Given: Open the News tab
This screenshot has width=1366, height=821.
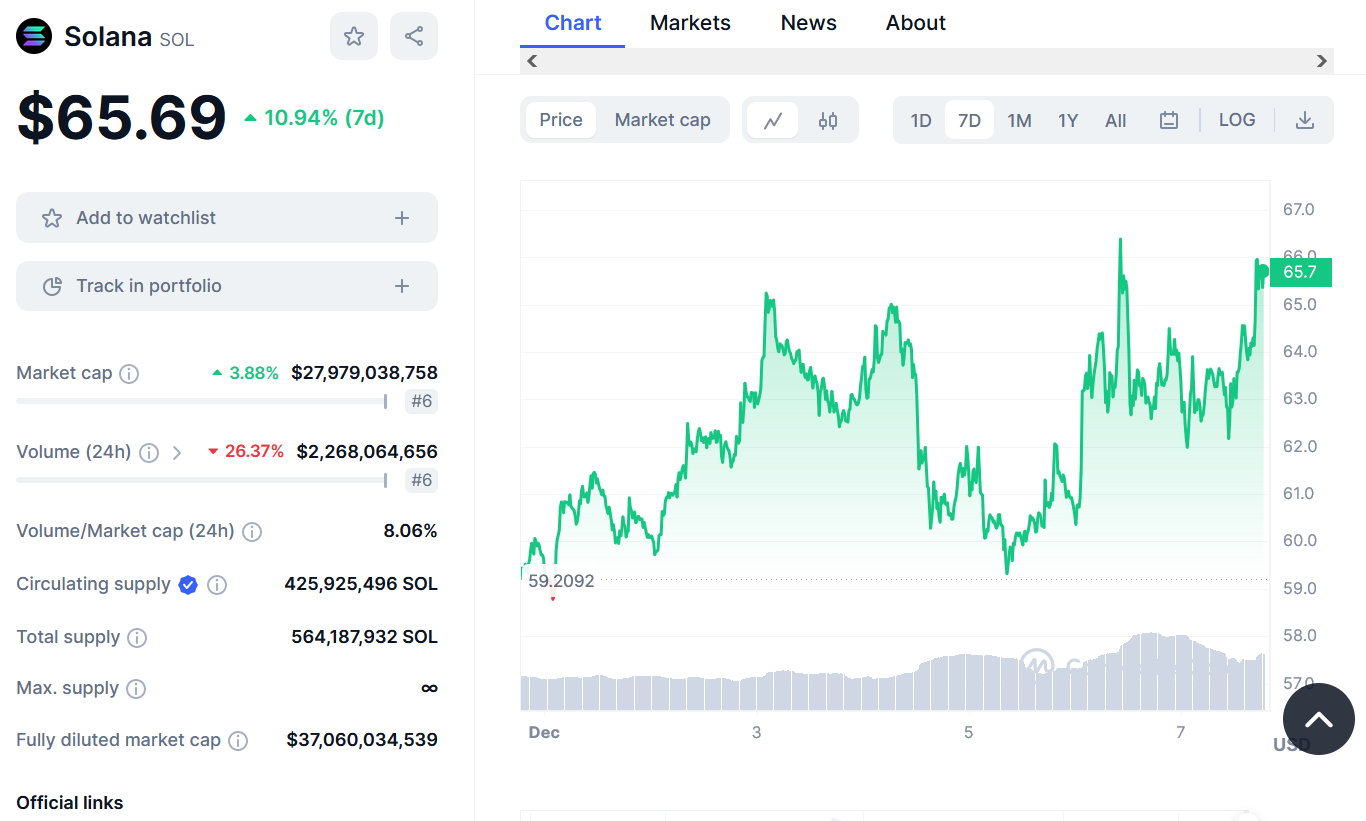Looking at the screenshot, I should point(809,23).
